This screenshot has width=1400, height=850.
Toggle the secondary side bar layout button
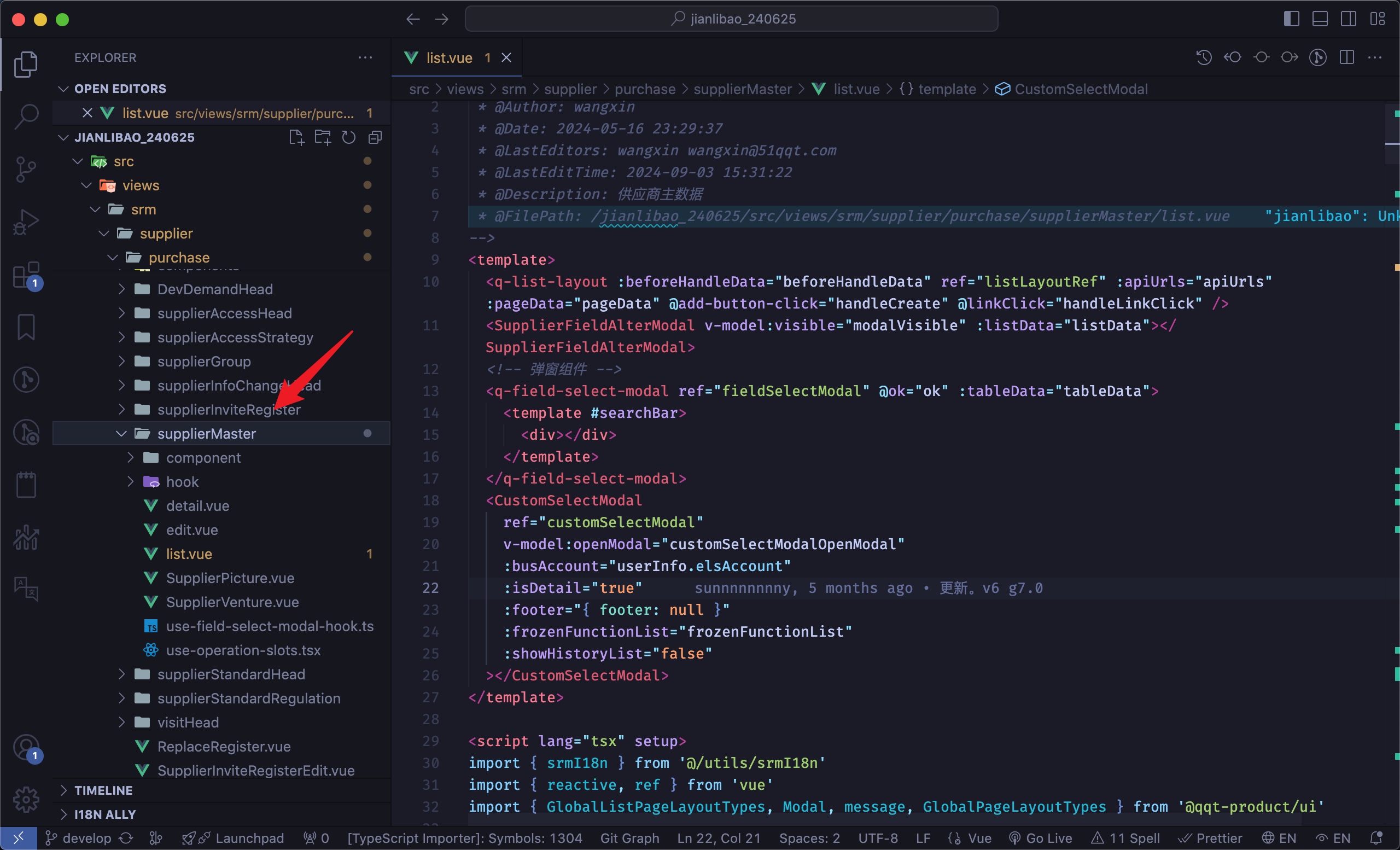(1348, 19)
